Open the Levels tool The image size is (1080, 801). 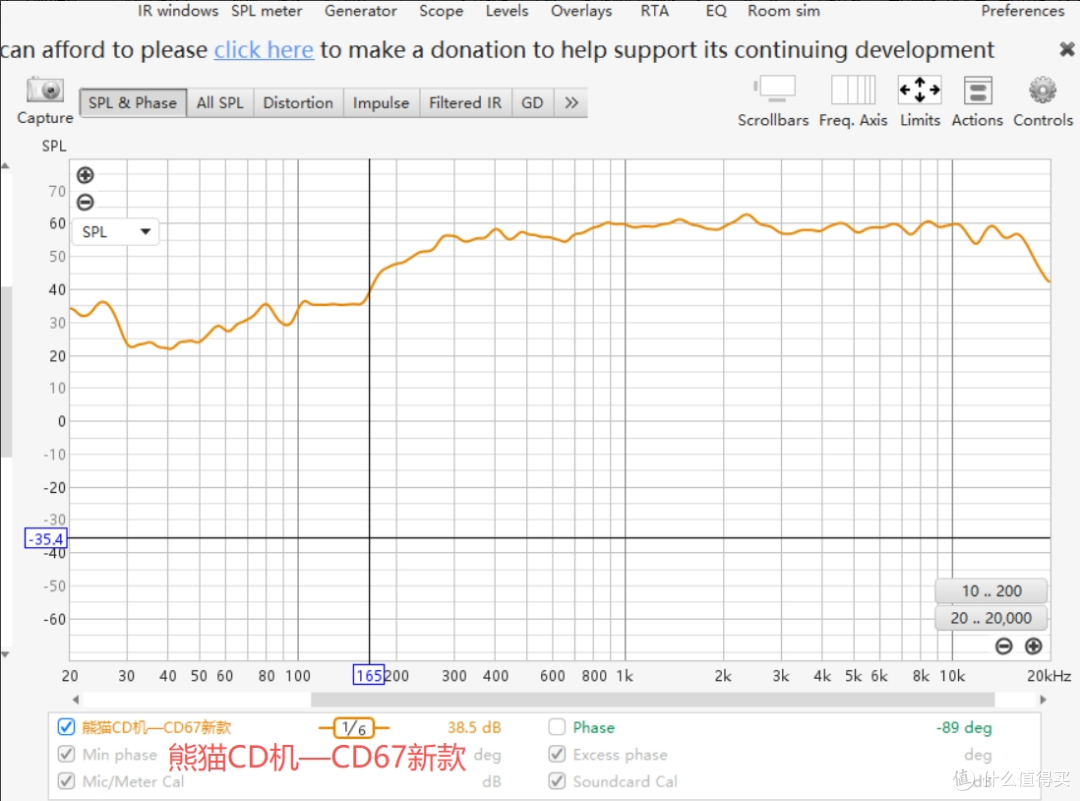click(x=507, y=10)
